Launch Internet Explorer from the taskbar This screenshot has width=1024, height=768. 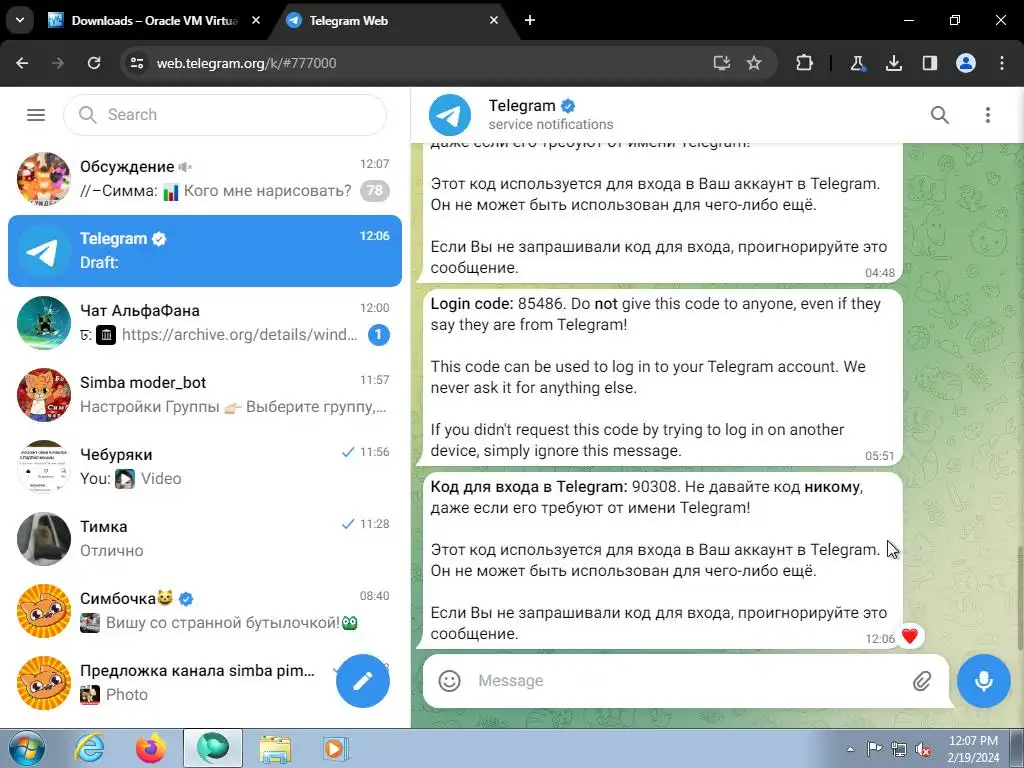point(89,748)
